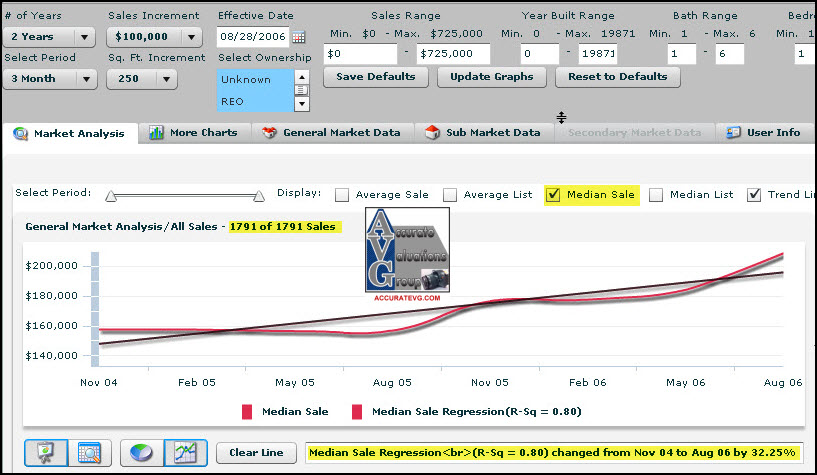The width and height of the screenshot is (817, 475).
Task: Click the Median Sale legend swatch
Action: [x=247, y=412]
